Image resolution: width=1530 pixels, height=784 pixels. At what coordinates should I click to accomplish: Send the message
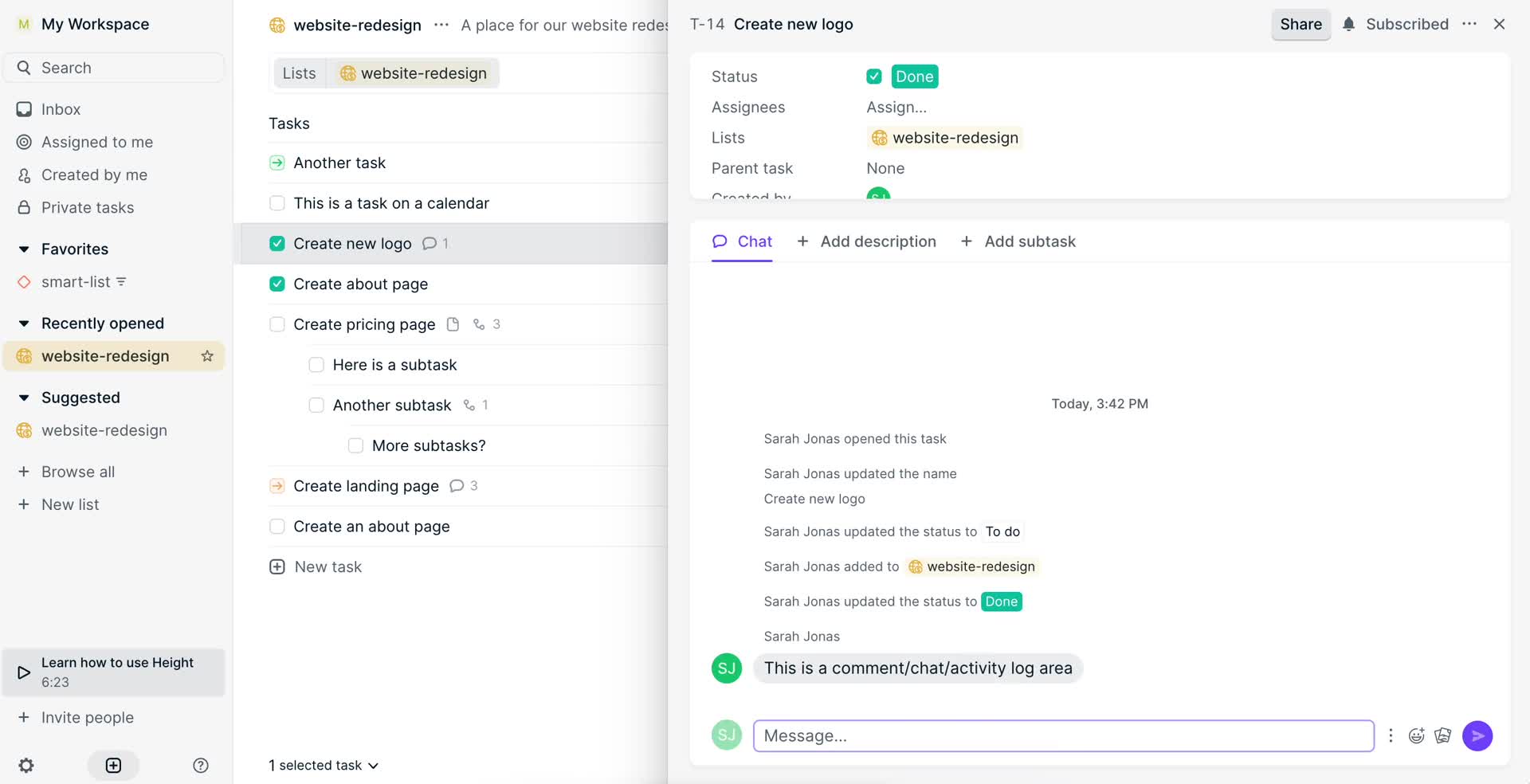(1477, 735)
